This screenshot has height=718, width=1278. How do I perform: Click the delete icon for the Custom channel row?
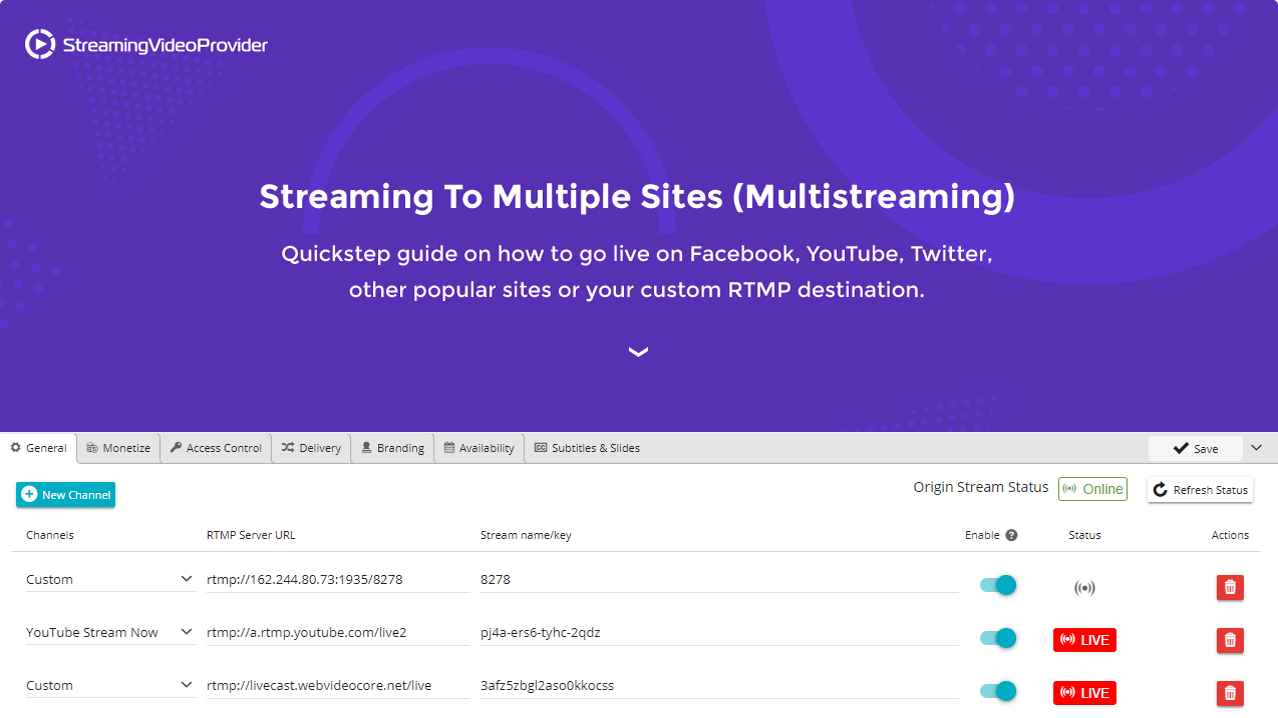tap(1229, 587)
